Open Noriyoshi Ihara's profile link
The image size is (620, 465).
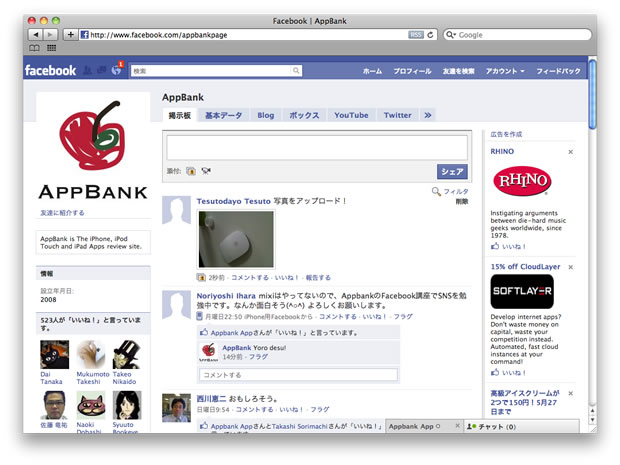coord(226,296)
